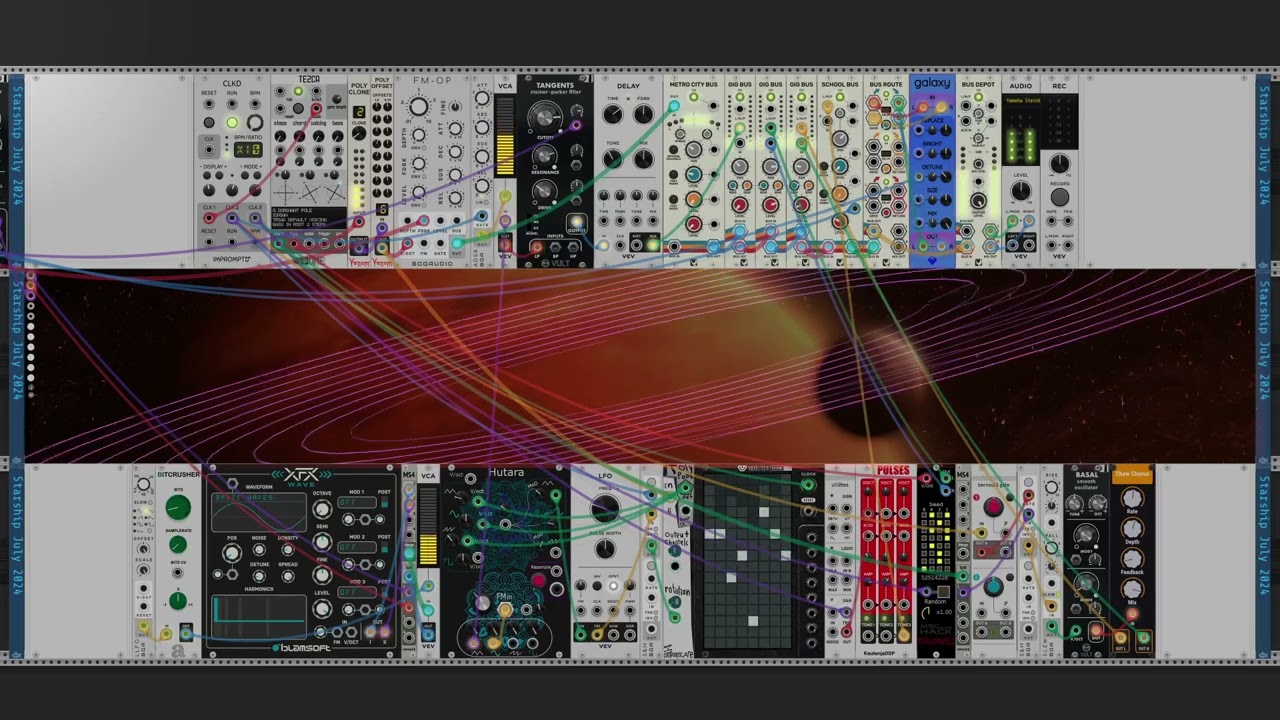Click the OUTPUT jack on Tangents
This screenshot has width=1280, height=720.
577,222
